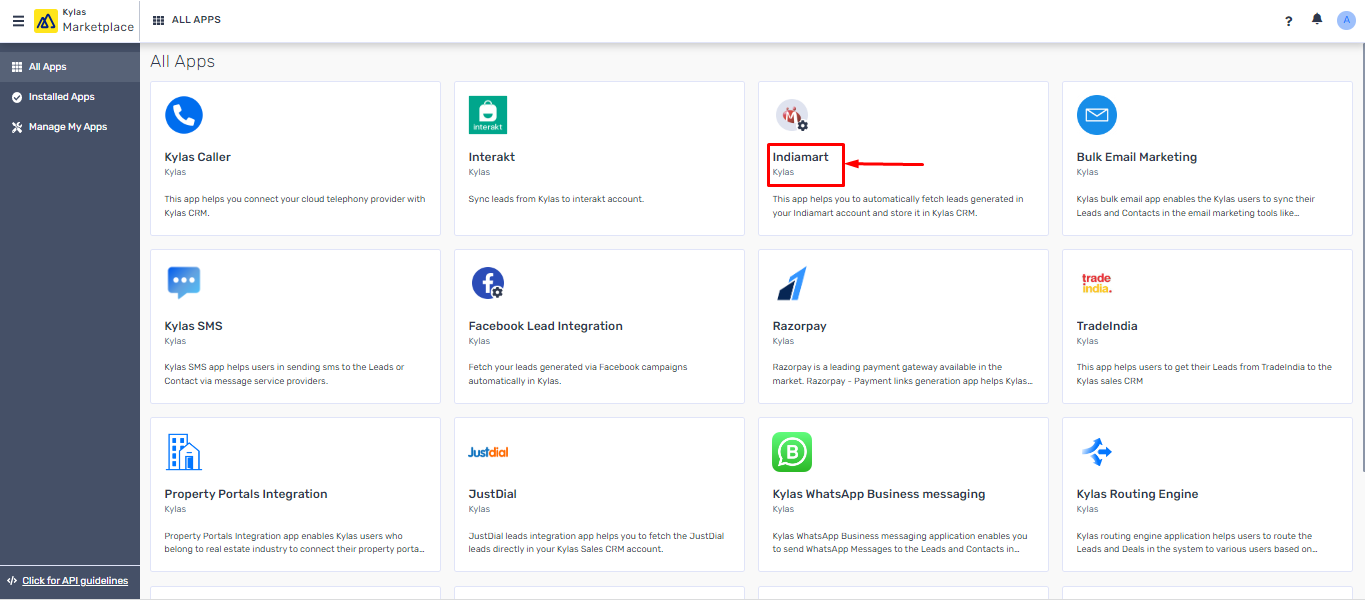This screenshot has width=1365, height=600.
Task: Open the Razorpay app title
Action: [x=800, y=326]
